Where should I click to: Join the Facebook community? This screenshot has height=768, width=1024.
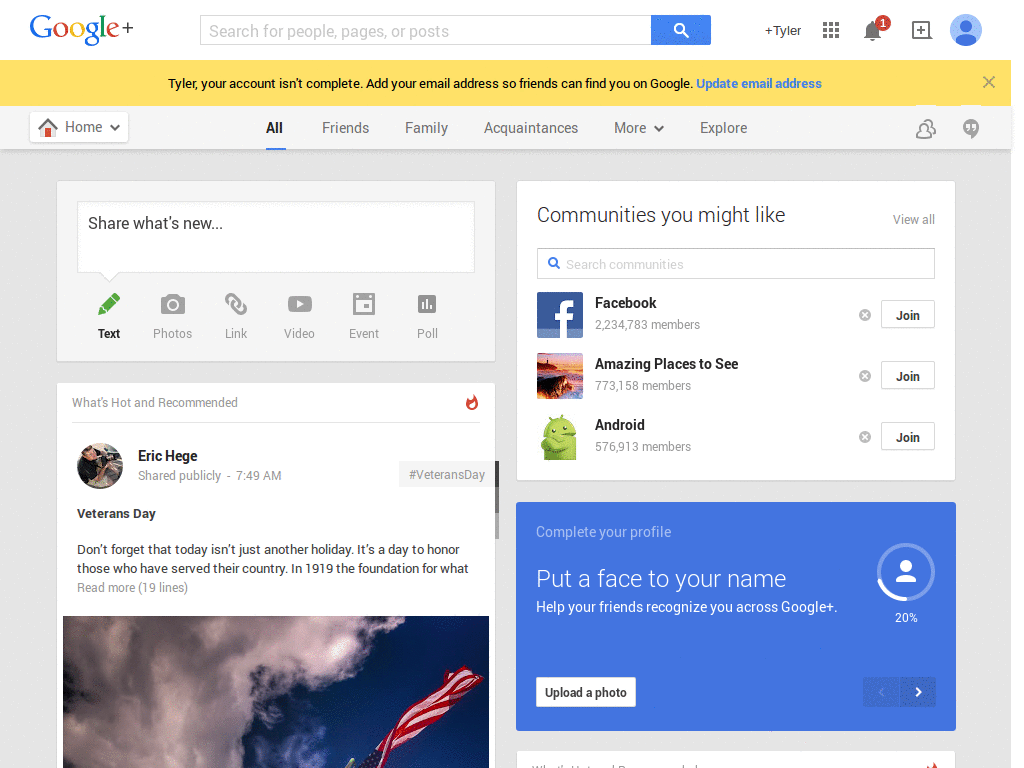pyautogui.click(x=908, y=315)
